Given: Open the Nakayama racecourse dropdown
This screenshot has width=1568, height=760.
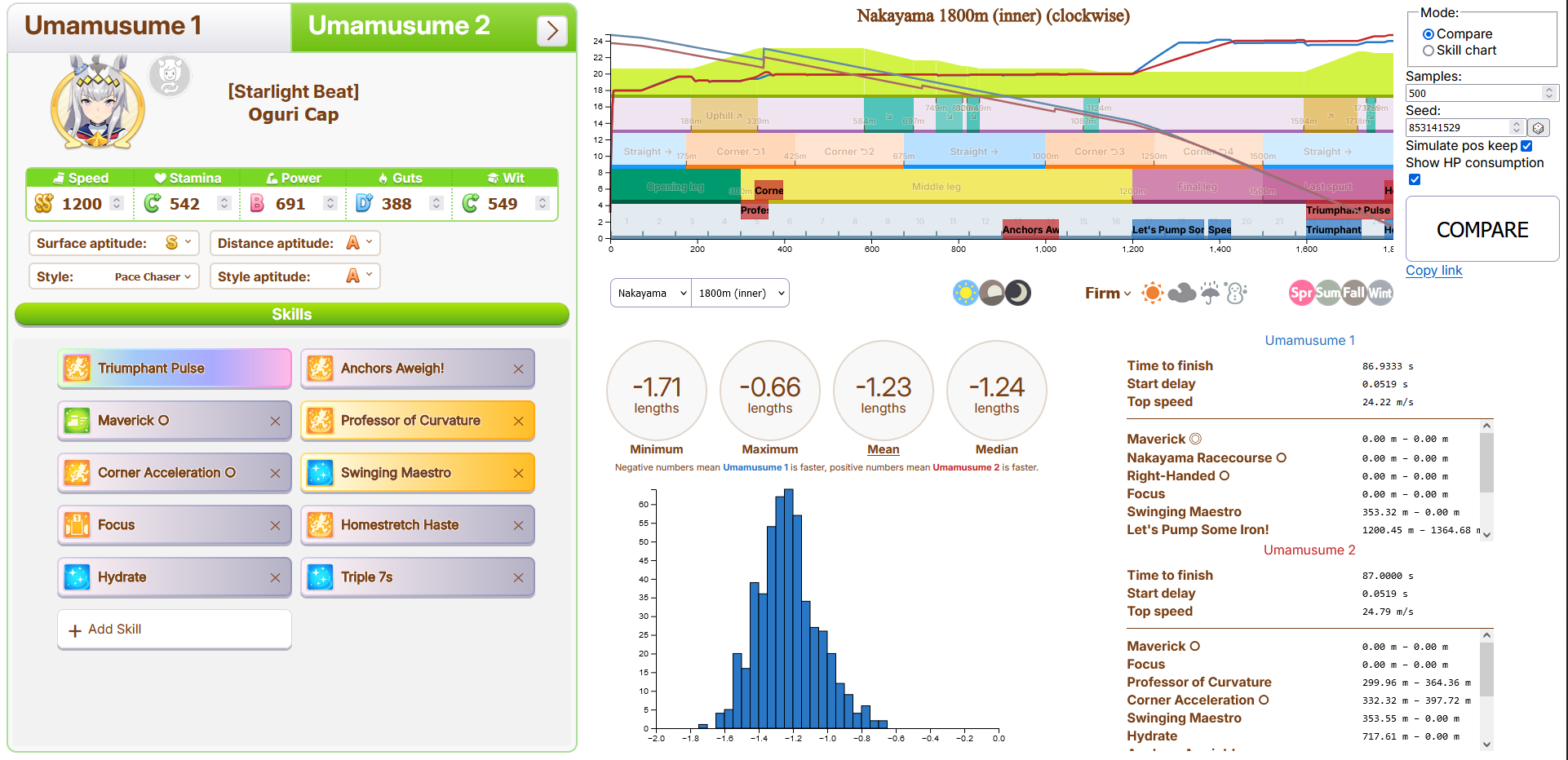Looking at the screenshot, I should [x=651, y=294].
